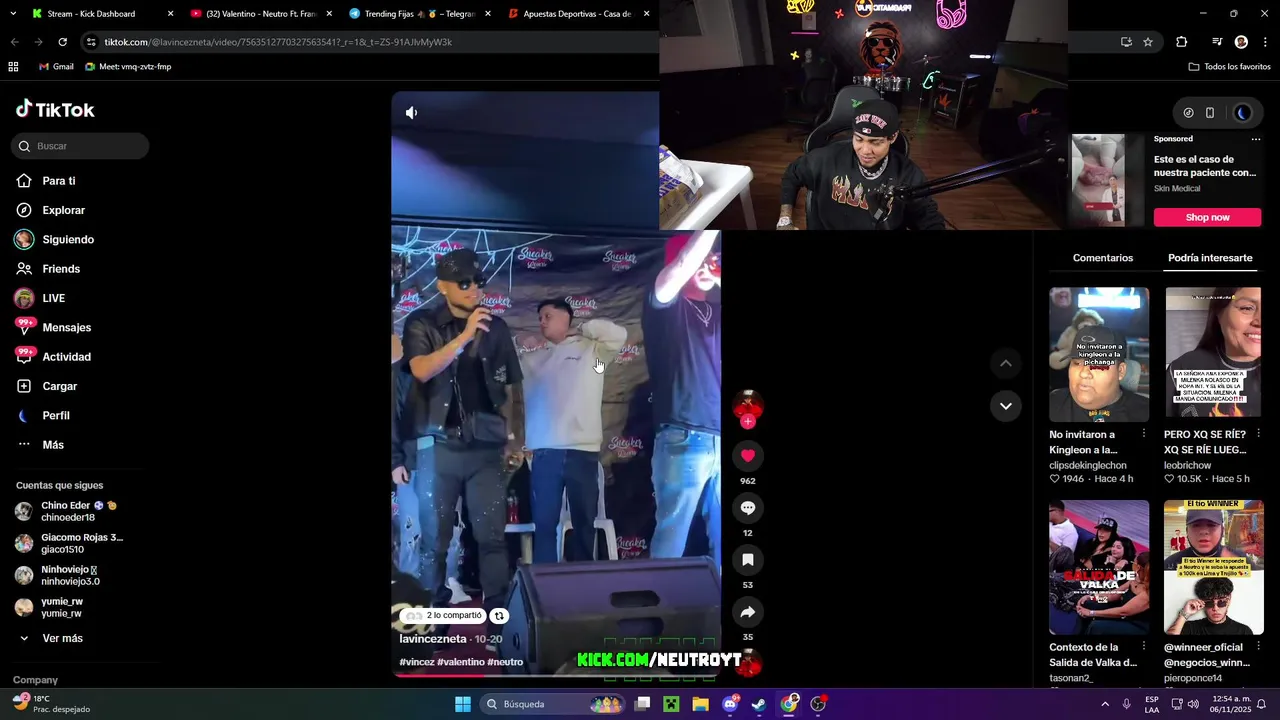Open File Explorer from the taskbar
This screenshot has width=1280, height=720.
click(x=700, y=704)
